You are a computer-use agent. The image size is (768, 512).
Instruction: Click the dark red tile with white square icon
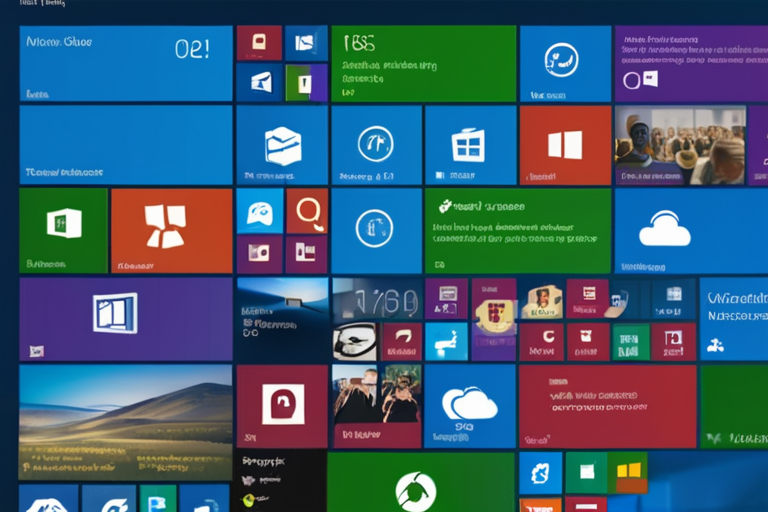point(282,405)
